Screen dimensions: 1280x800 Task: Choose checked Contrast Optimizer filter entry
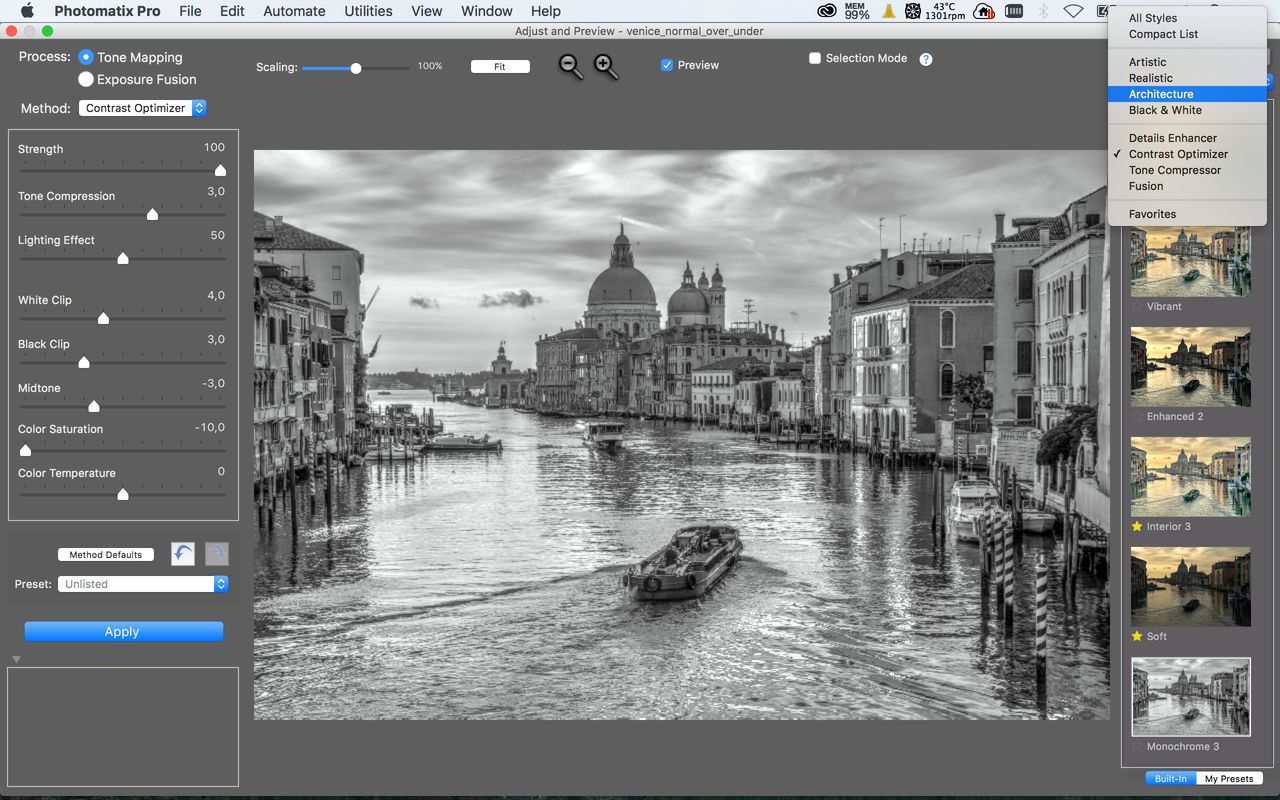coord(1187,154)
